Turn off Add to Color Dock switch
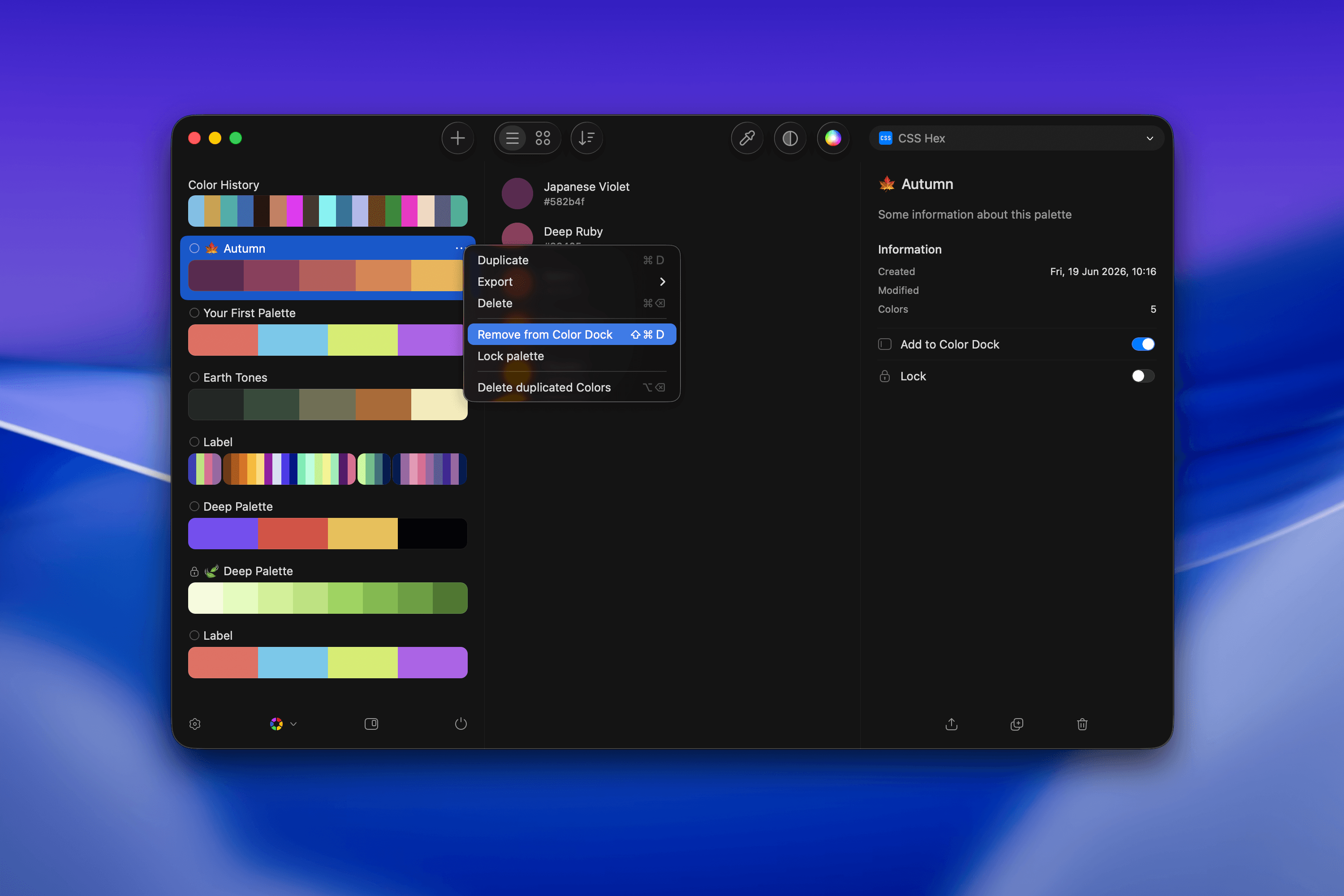This screenshot has height=896, width=1344. pyautogui.click(x=1143, y=344)
